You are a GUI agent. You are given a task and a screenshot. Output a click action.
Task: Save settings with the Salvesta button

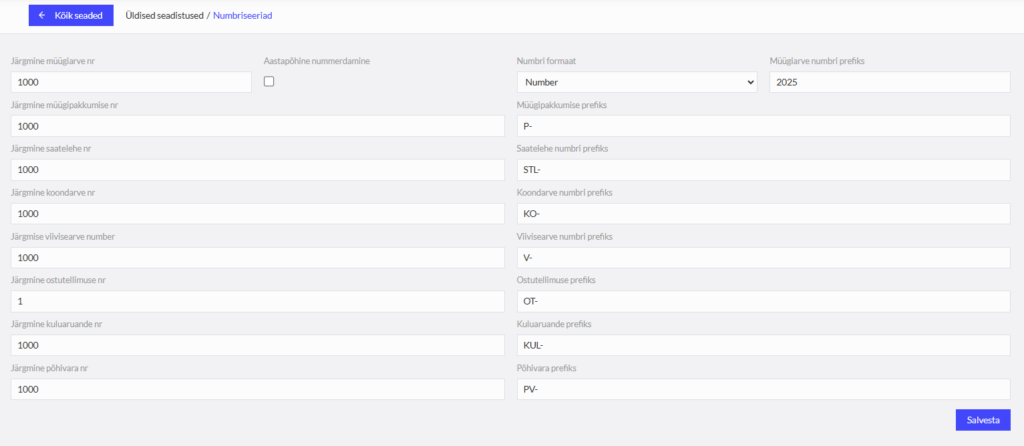click(983, 420)
